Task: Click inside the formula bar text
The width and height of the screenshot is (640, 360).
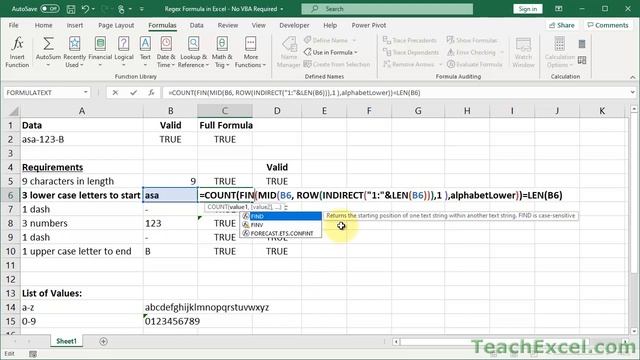Action: (294, 93)
